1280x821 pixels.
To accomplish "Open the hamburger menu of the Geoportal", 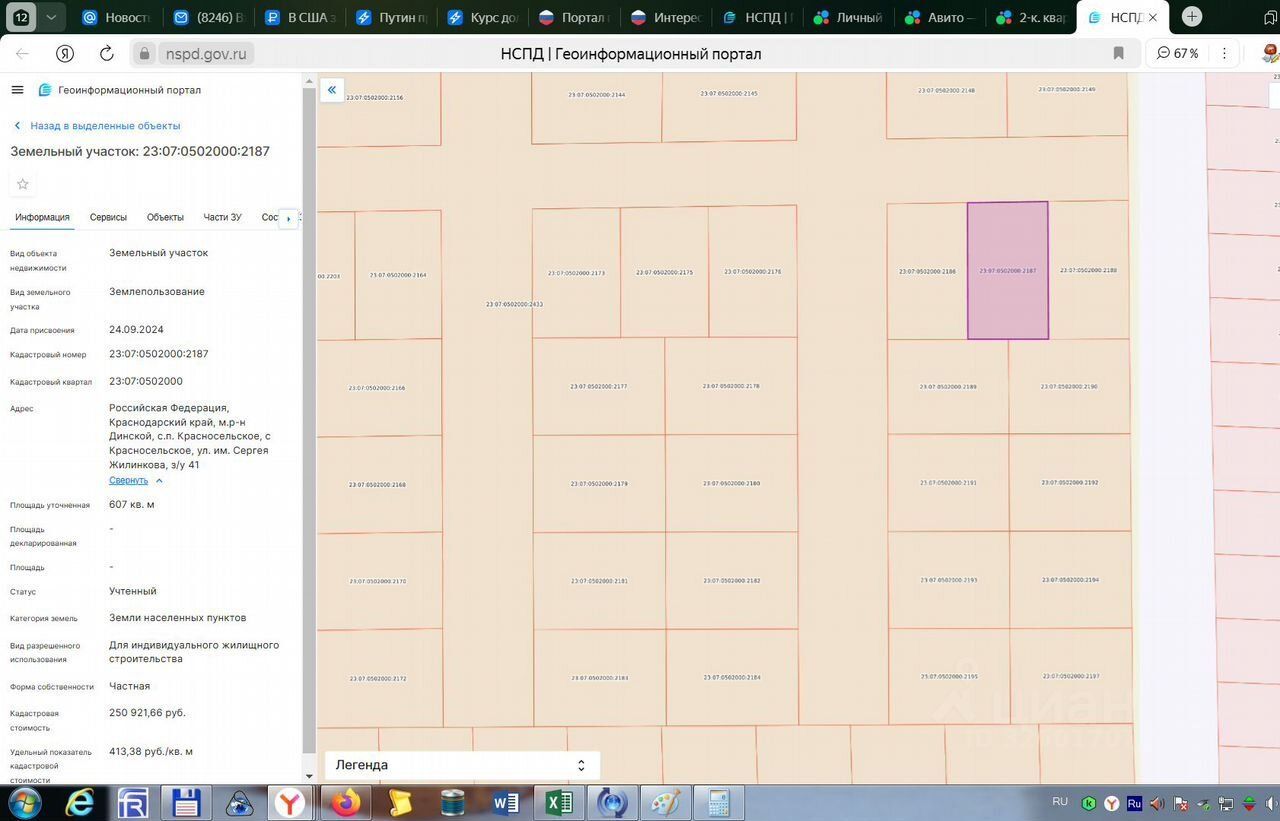I will point(17,90).
